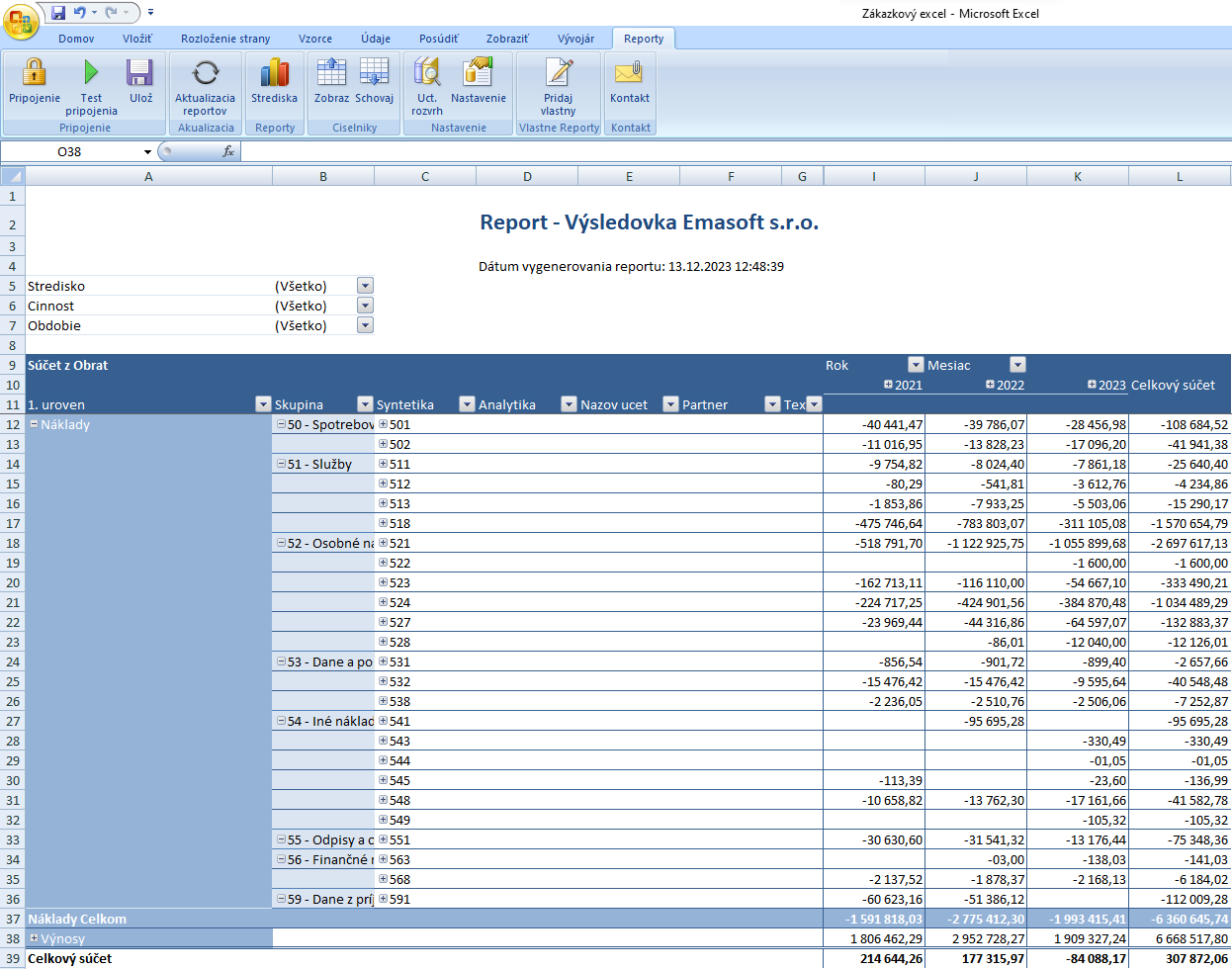Open the Mesiac filter dropdown
Screen dimensions: 1232x969
1017,365
